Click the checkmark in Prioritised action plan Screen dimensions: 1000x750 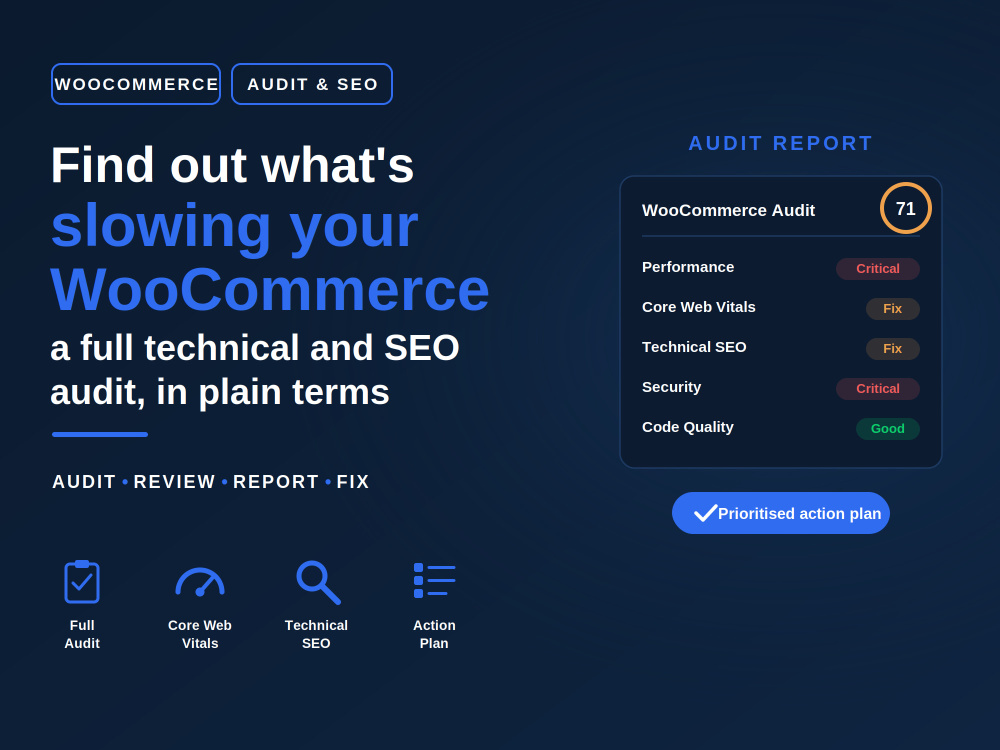[705, 513]
